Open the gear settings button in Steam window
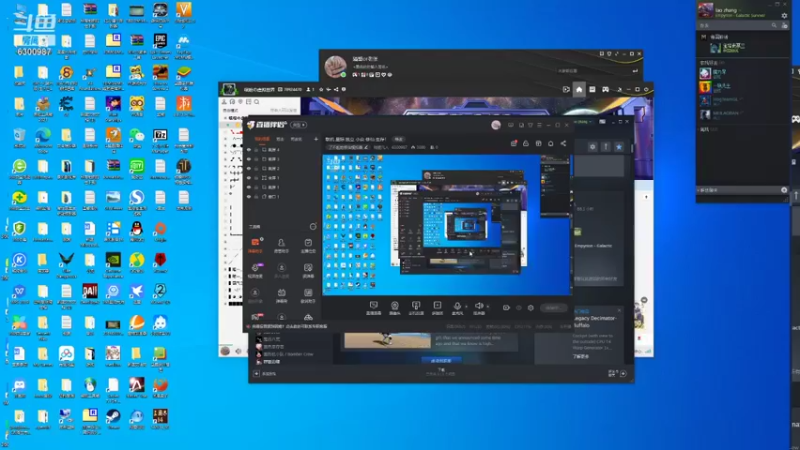This screenshot has width=800, height=450. click(x=592, y=147)
